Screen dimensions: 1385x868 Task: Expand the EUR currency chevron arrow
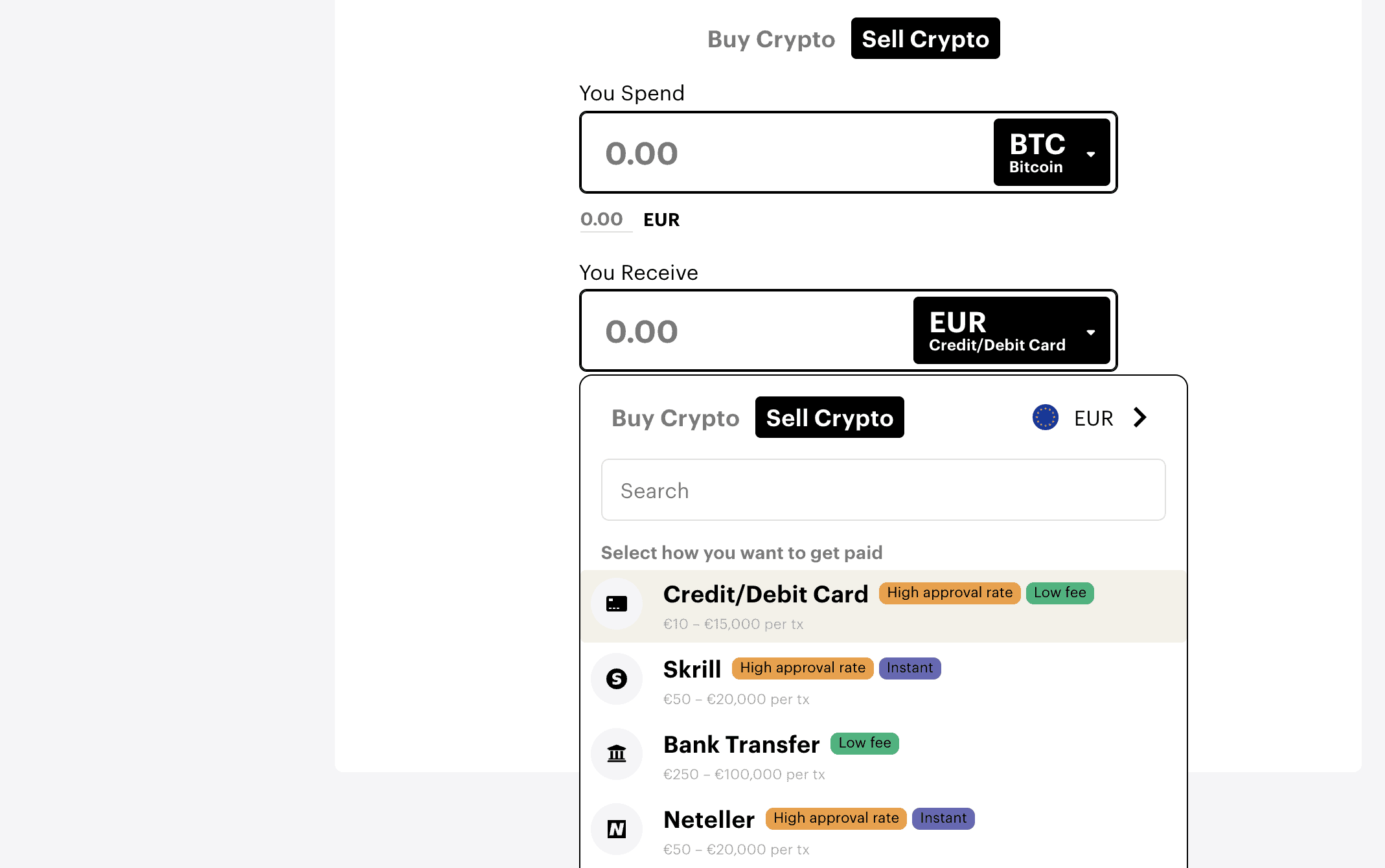(1140, 417)
